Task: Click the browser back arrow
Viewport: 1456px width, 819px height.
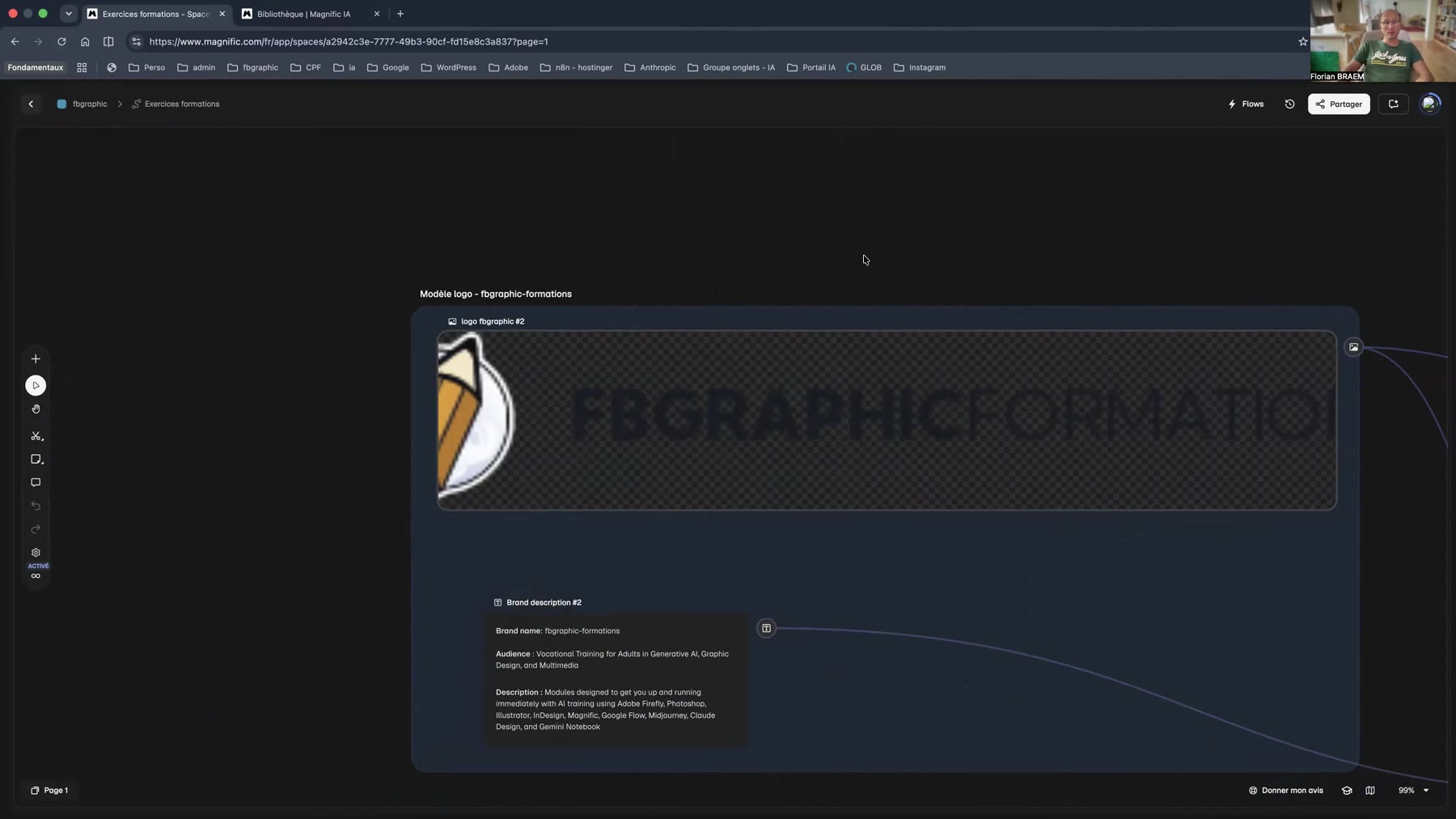Action: 15,41
